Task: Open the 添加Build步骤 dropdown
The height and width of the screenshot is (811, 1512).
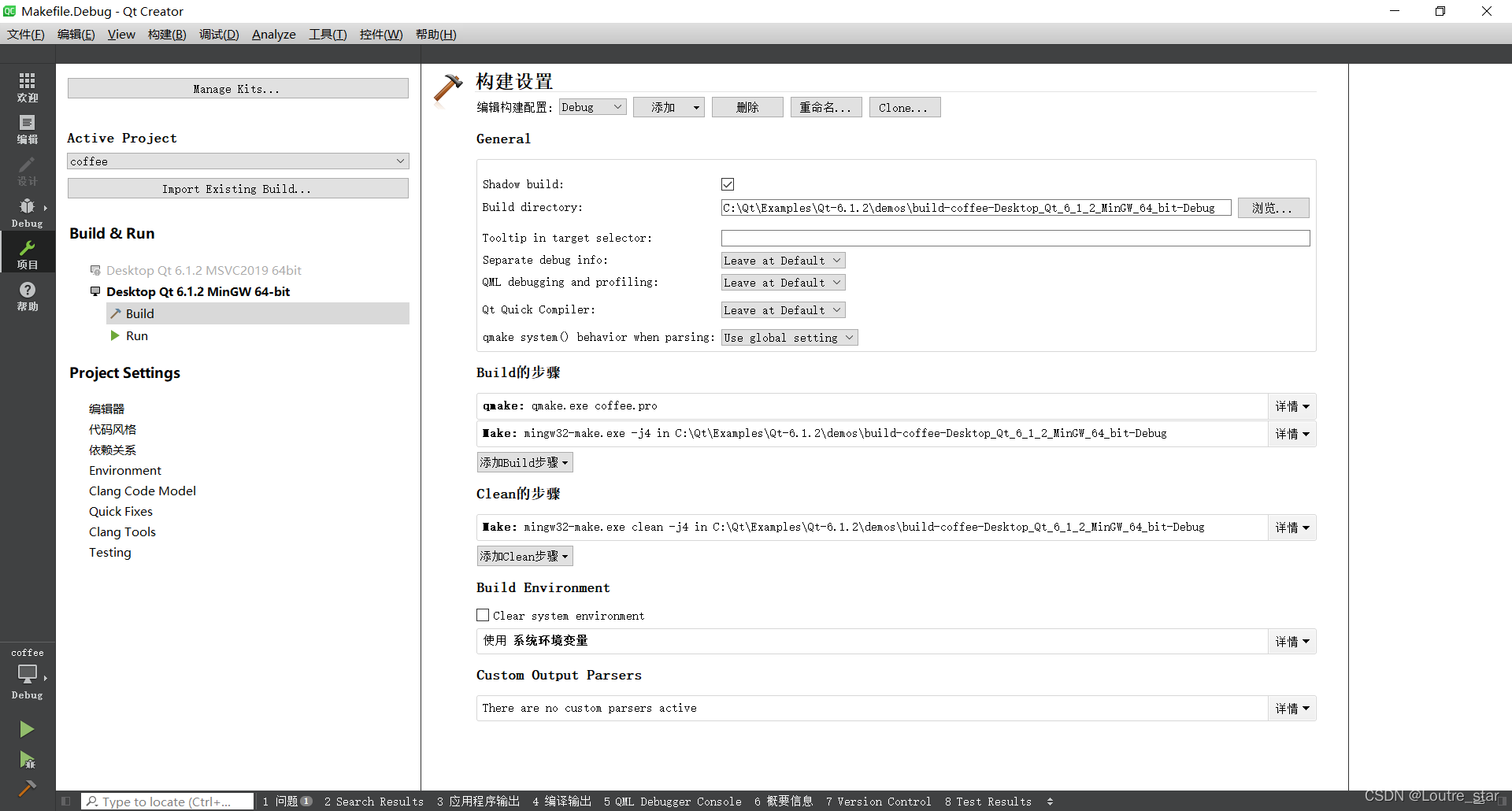Action: click(x=524, y=461)
